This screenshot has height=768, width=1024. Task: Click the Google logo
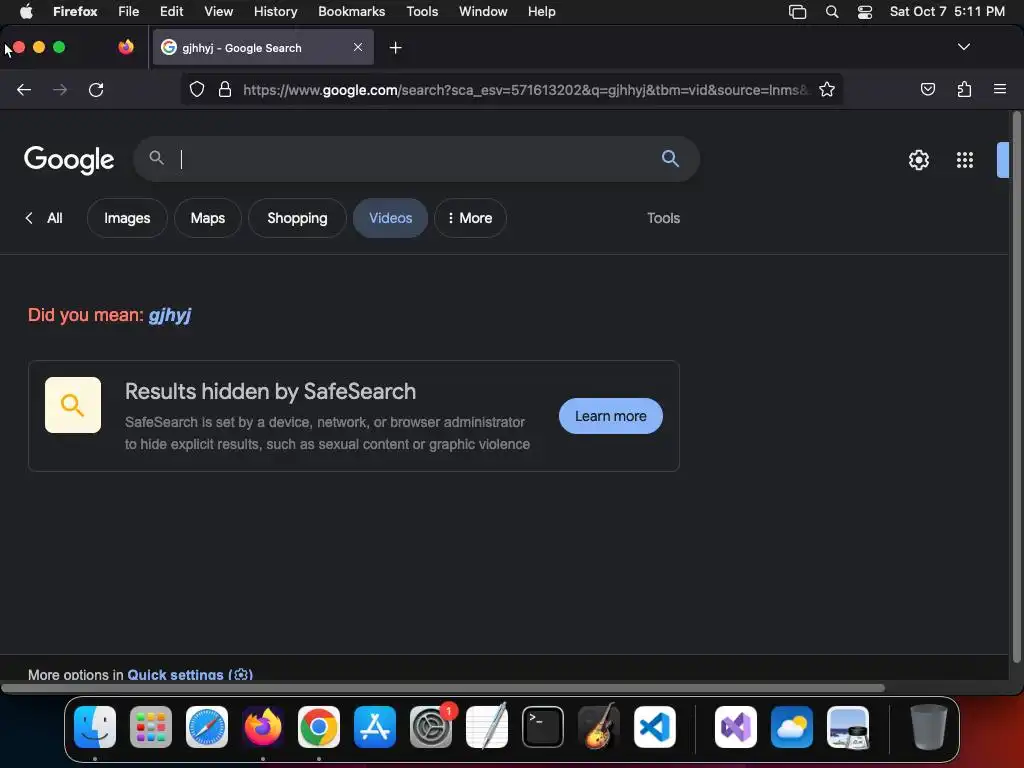click(x=69, y=159)
